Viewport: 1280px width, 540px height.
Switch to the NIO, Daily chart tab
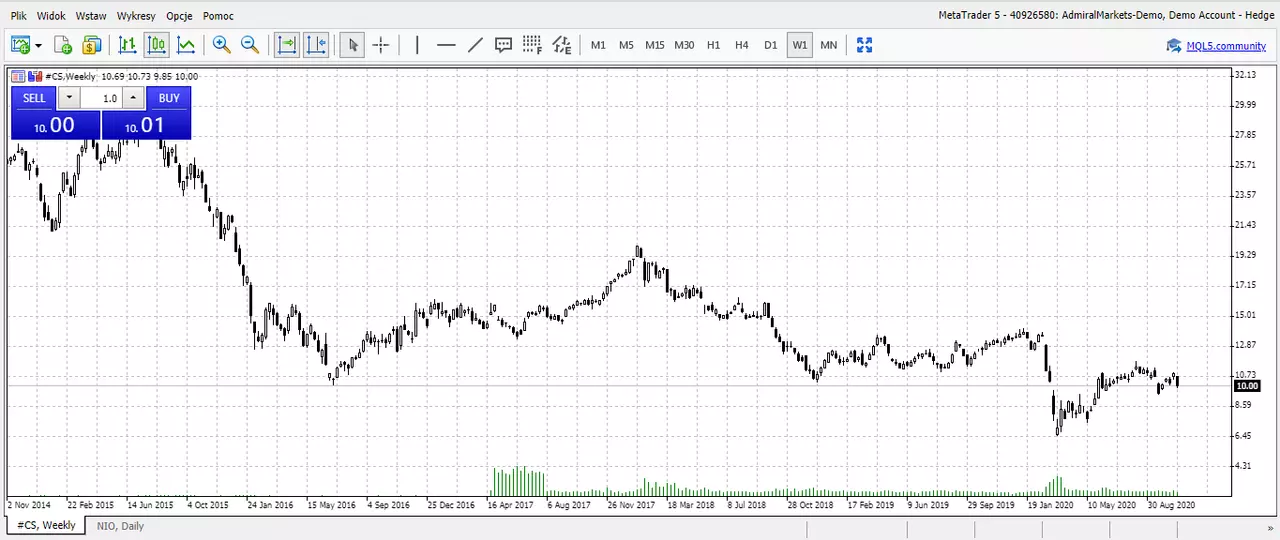click(120, 526)
